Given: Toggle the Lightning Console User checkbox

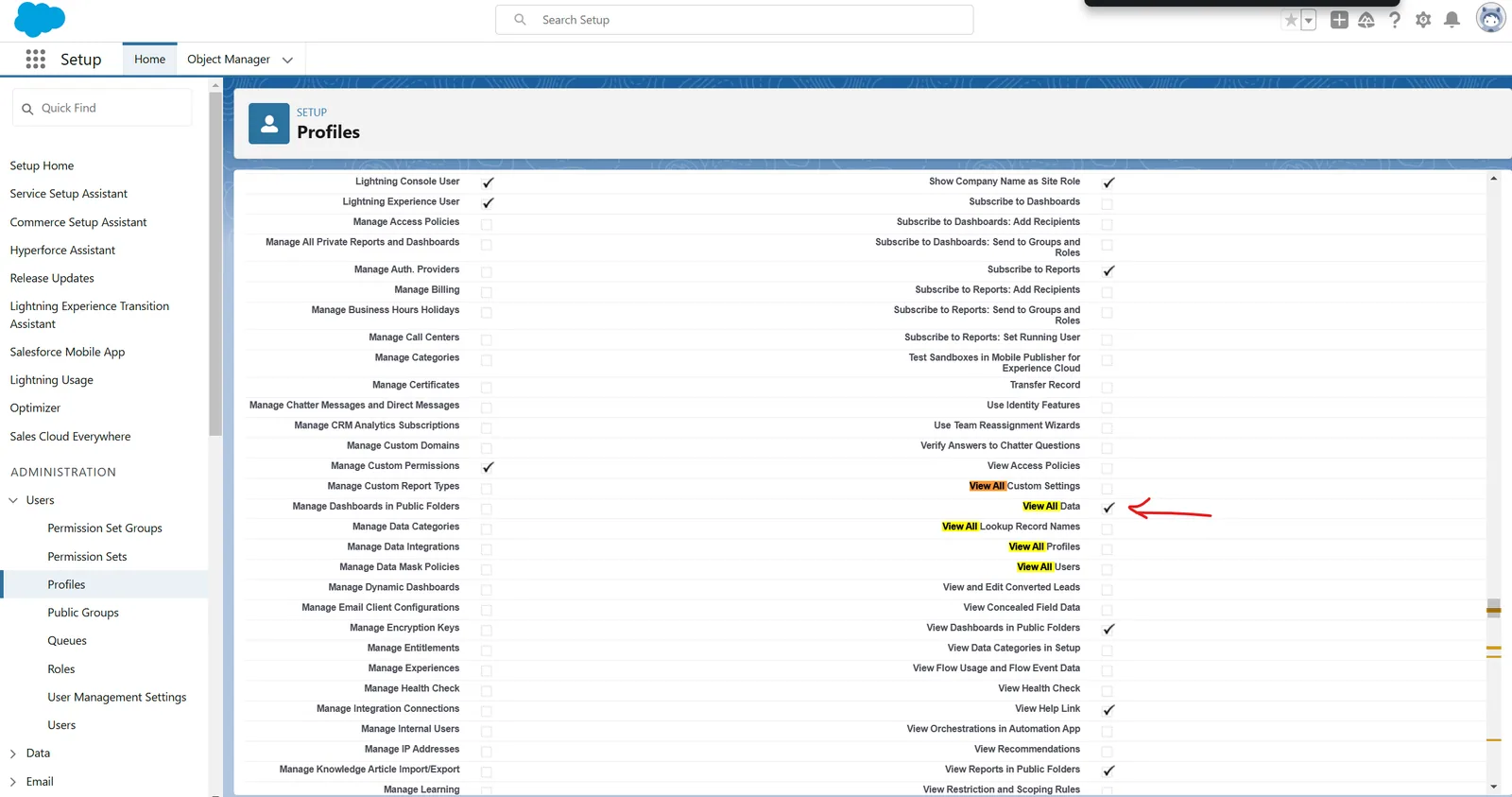Looking at the screenshot, I should (x=488, y=182).
